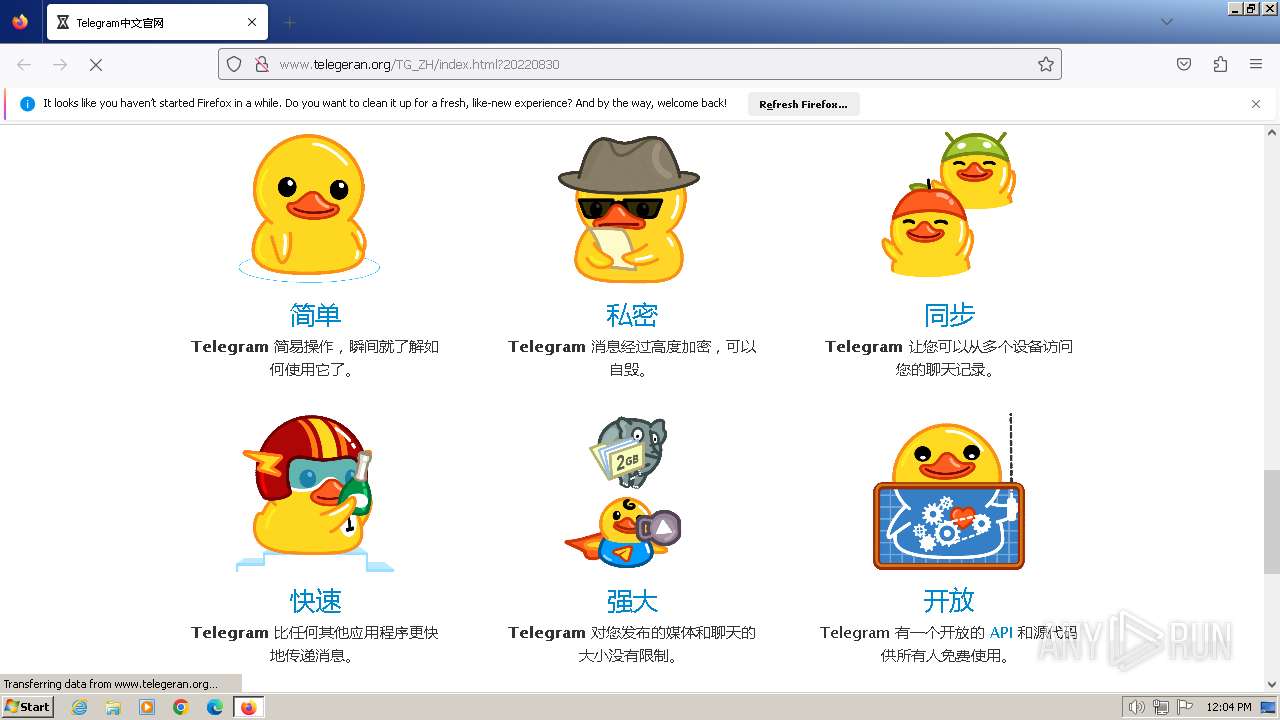Viewport: 1280px width, 720px height.
Task: Click the page scrollbar down arrow
Action: 1272,685
